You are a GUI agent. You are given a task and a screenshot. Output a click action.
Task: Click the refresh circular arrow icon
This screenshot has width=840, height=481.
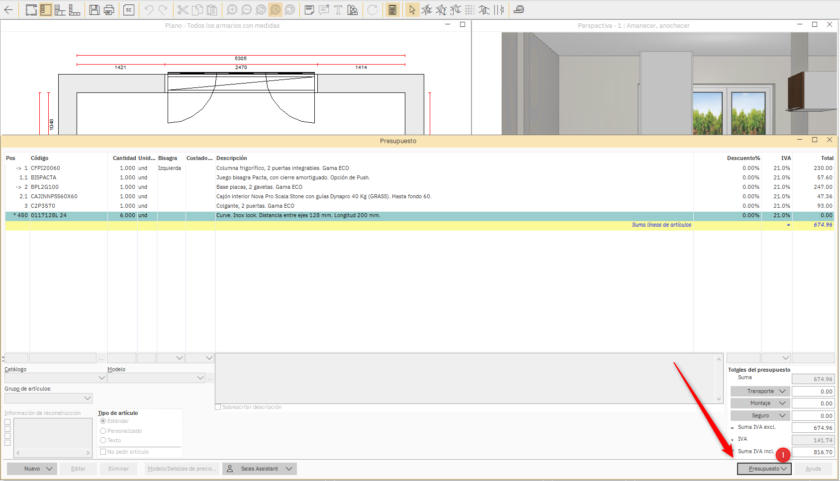[372, 10]
